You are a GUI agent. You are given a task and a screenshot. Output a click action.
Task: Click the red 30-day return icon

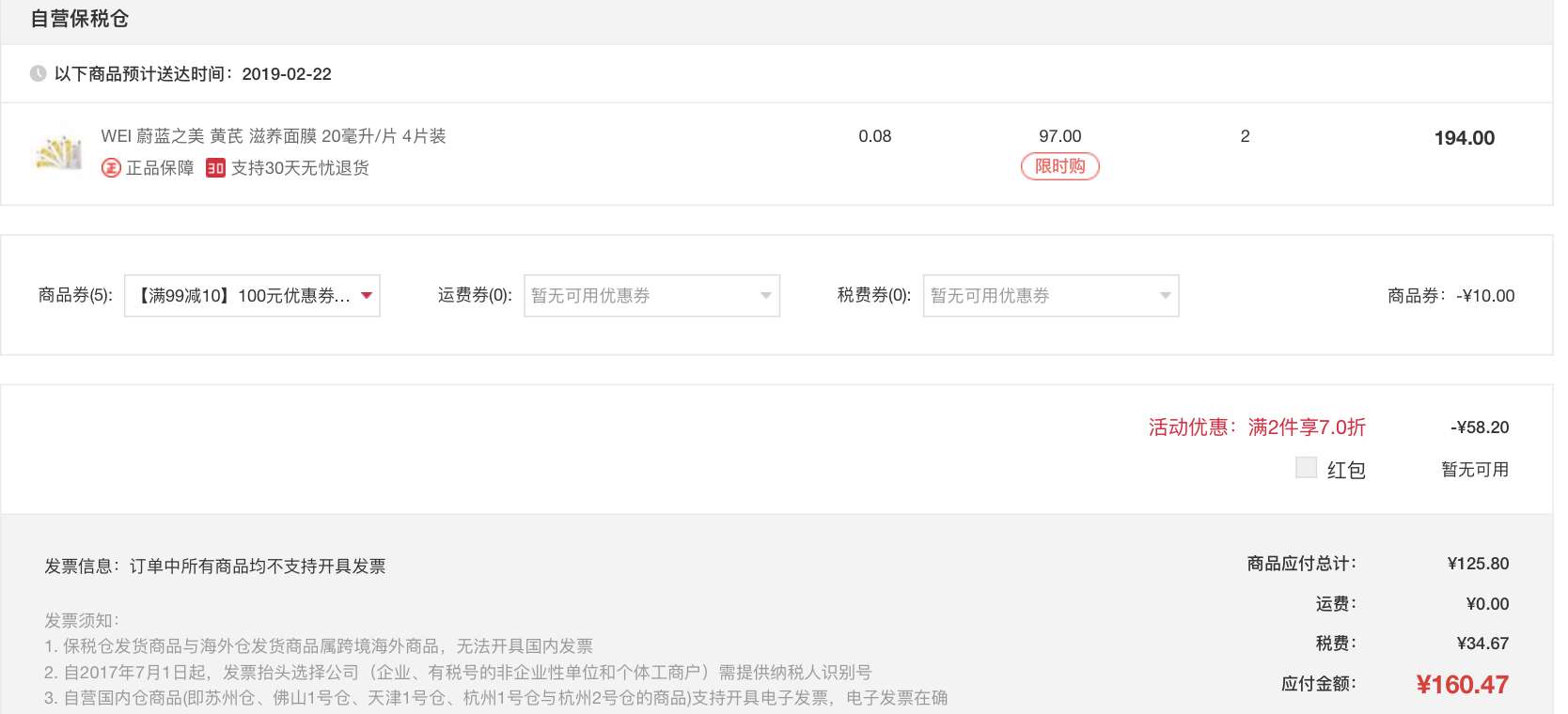coord(215,168)
